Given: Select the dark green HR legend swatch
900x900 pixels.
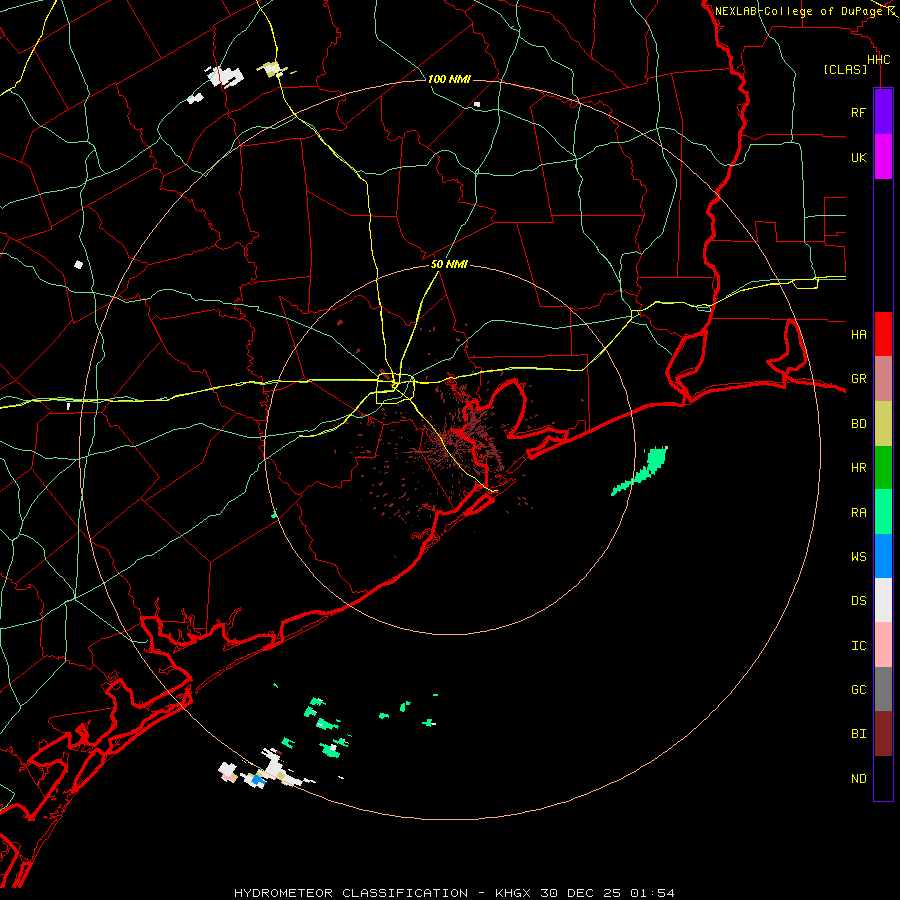Looking at the screenshot, I should (x=883, y=468).
